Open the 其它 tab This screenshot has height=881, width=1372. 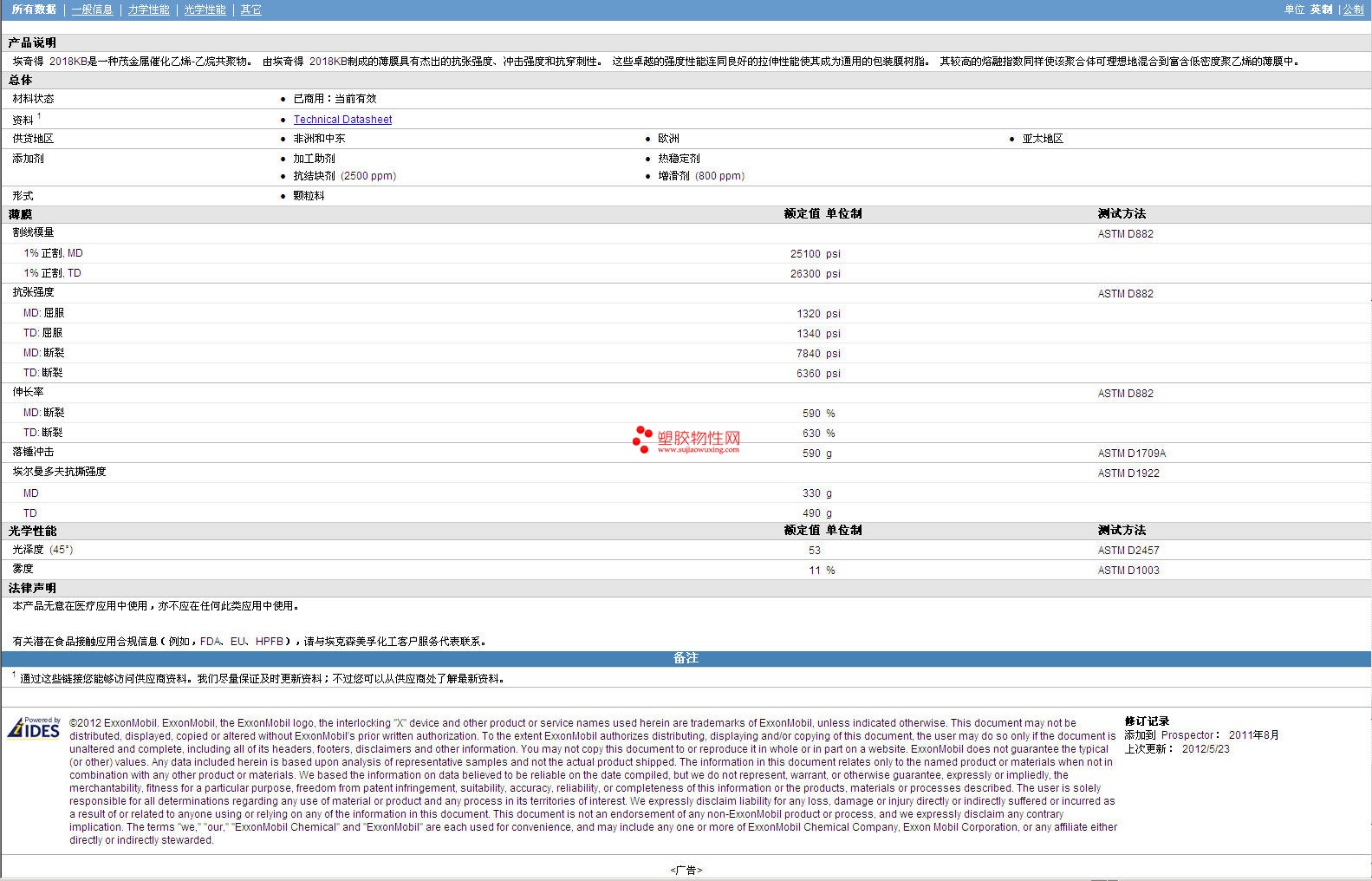pyautogui.click(x=250, y=10)
